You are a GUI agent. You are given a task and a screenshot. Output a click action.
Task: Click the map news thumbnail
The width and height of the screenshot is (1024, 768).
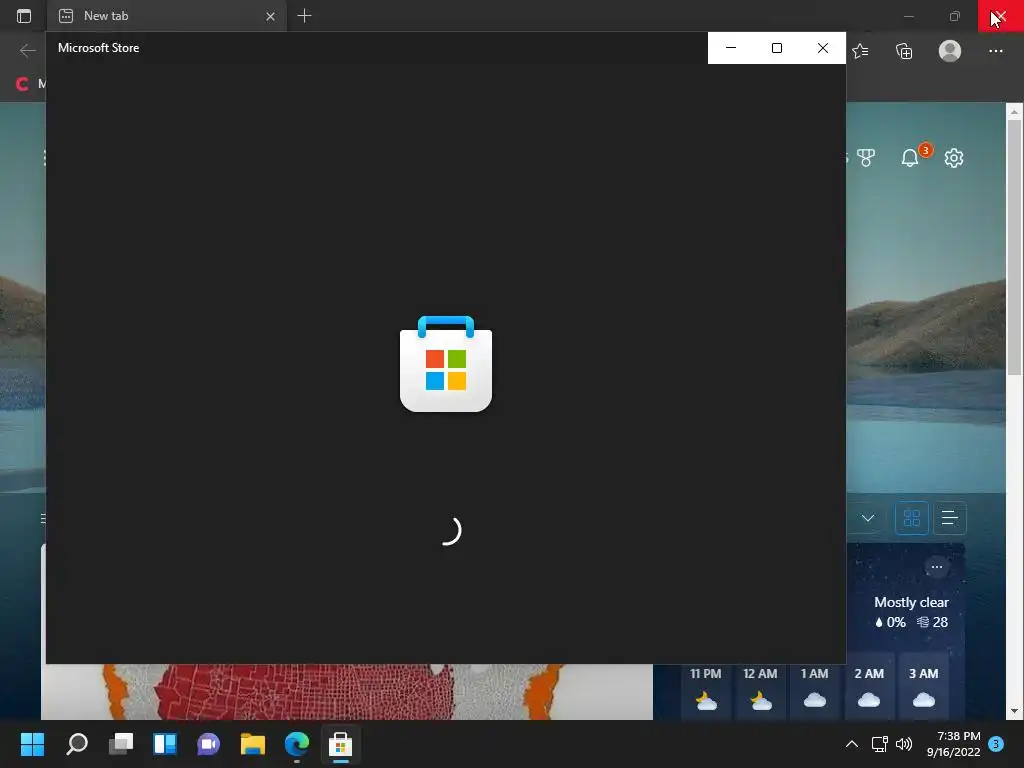(x=347, y=692)
